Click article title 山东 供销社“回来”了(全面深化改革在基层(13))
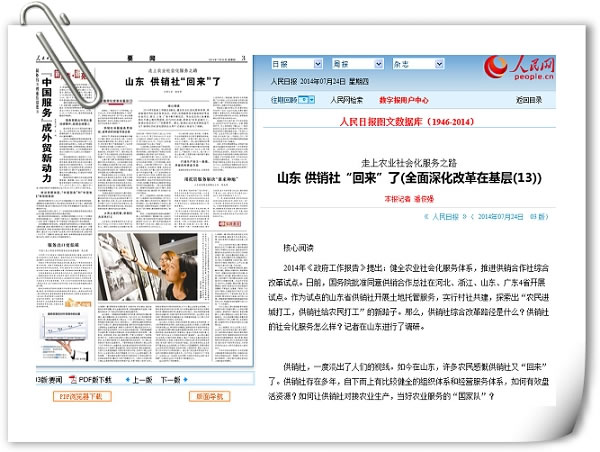Screen dimensions: 600x452 (409, 178)
